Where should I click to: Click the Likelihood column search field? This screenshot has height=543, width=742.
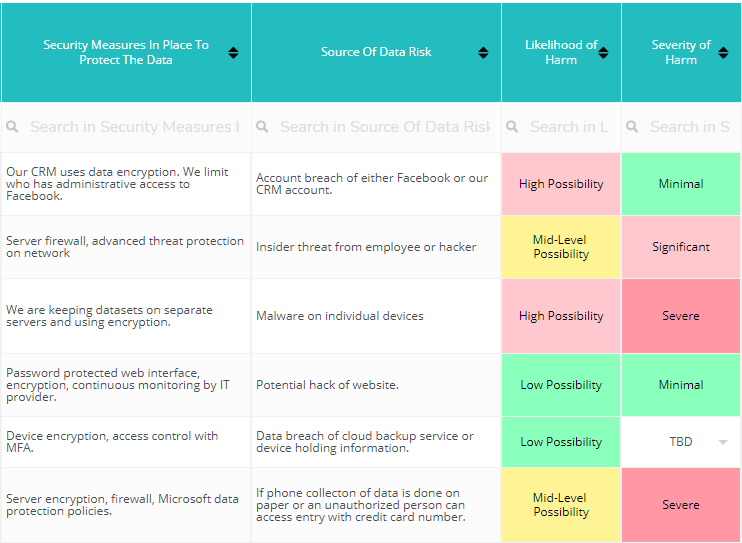(569, 127)
